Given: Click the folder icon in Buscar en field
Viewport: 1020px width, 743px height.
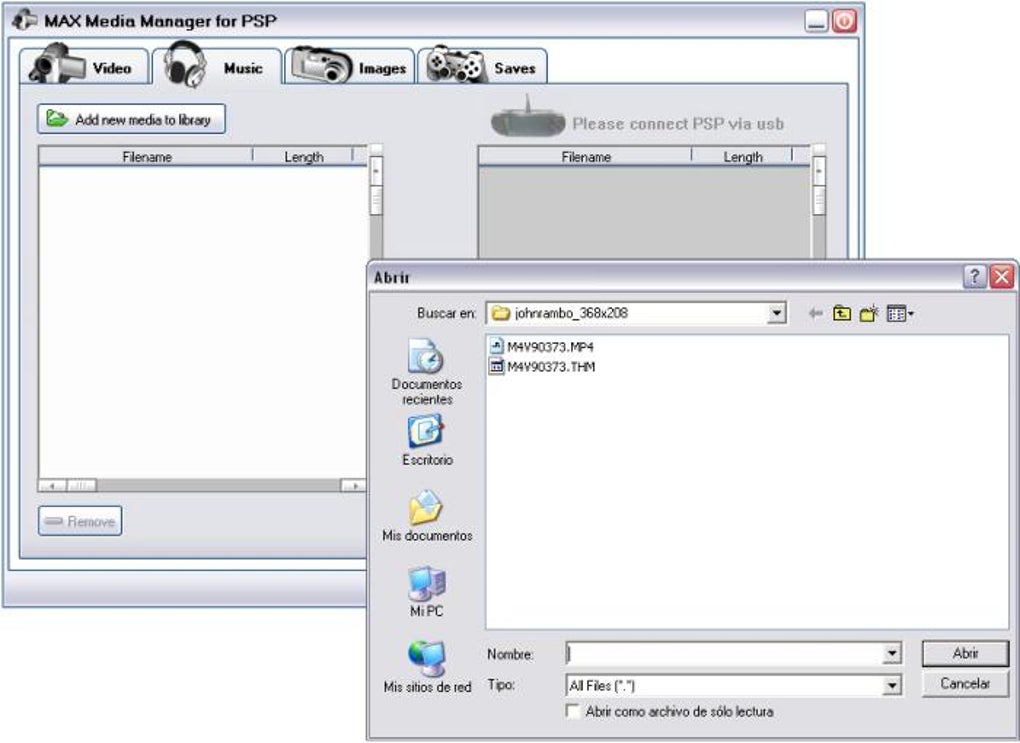Looking at the screenshot, I should point(500,314).
